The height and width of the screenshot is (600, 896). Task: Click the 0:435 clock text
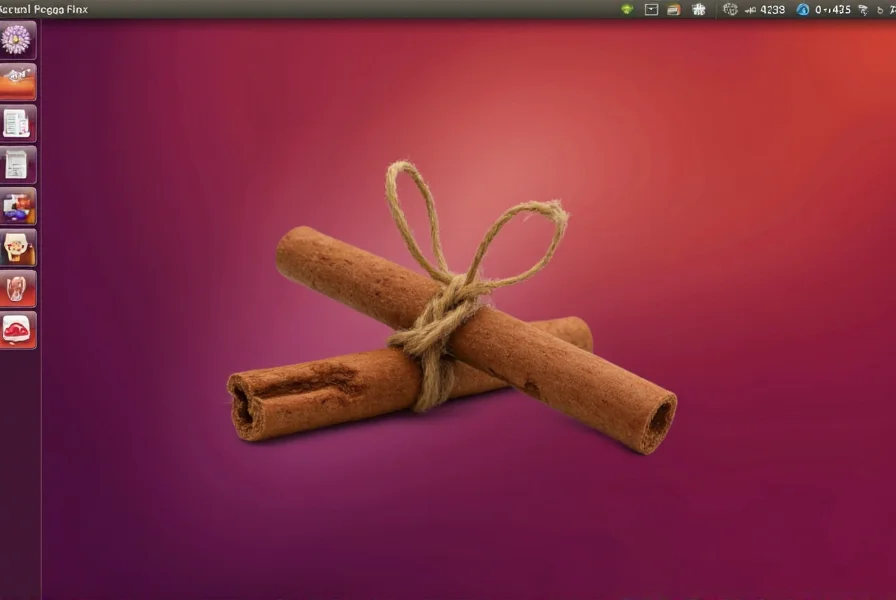coord(833,9)
